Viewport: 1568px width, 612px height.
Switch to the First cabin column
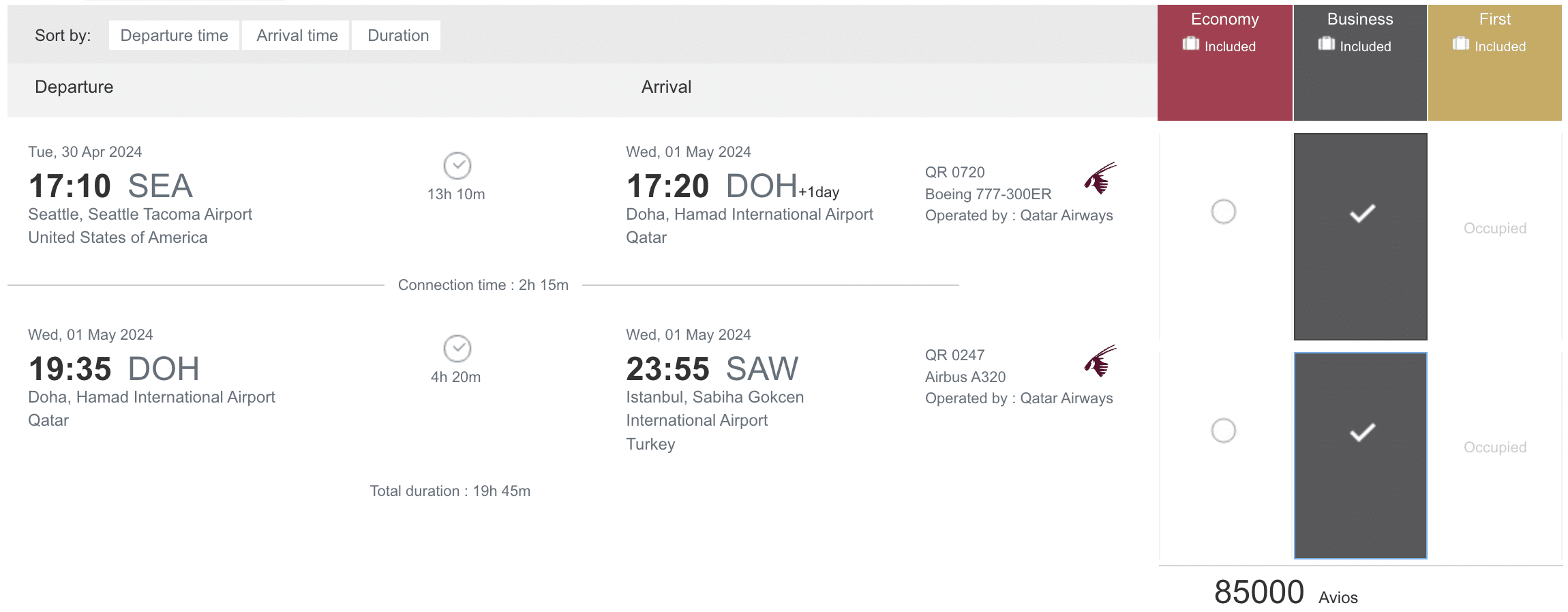(x=1494, y=20)
